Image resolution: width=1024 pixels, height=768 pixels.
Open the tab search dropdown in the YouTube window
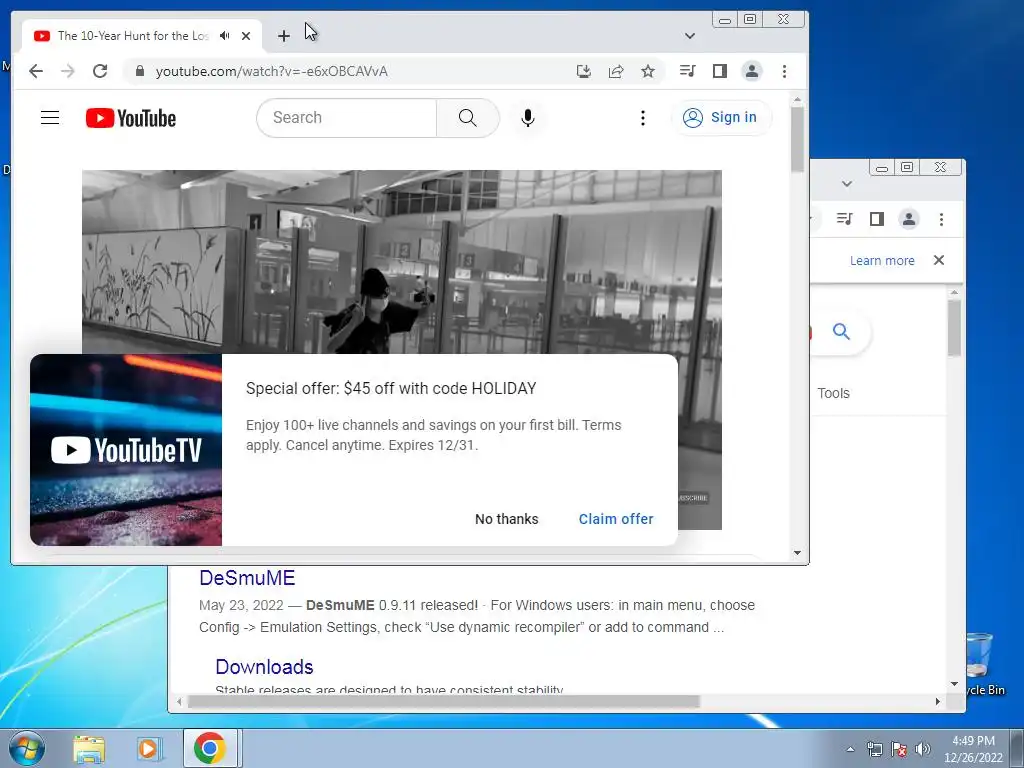690,36
